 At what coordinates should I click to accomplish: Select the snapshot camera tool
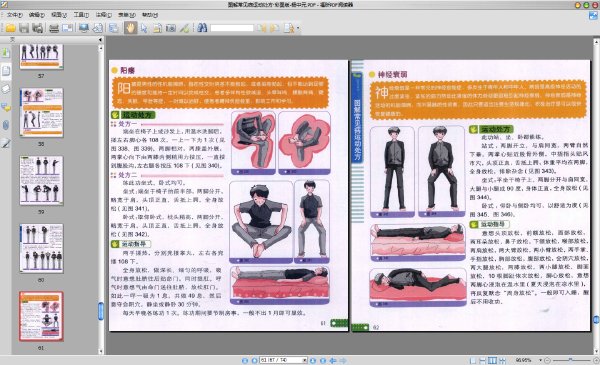point(171,28)
